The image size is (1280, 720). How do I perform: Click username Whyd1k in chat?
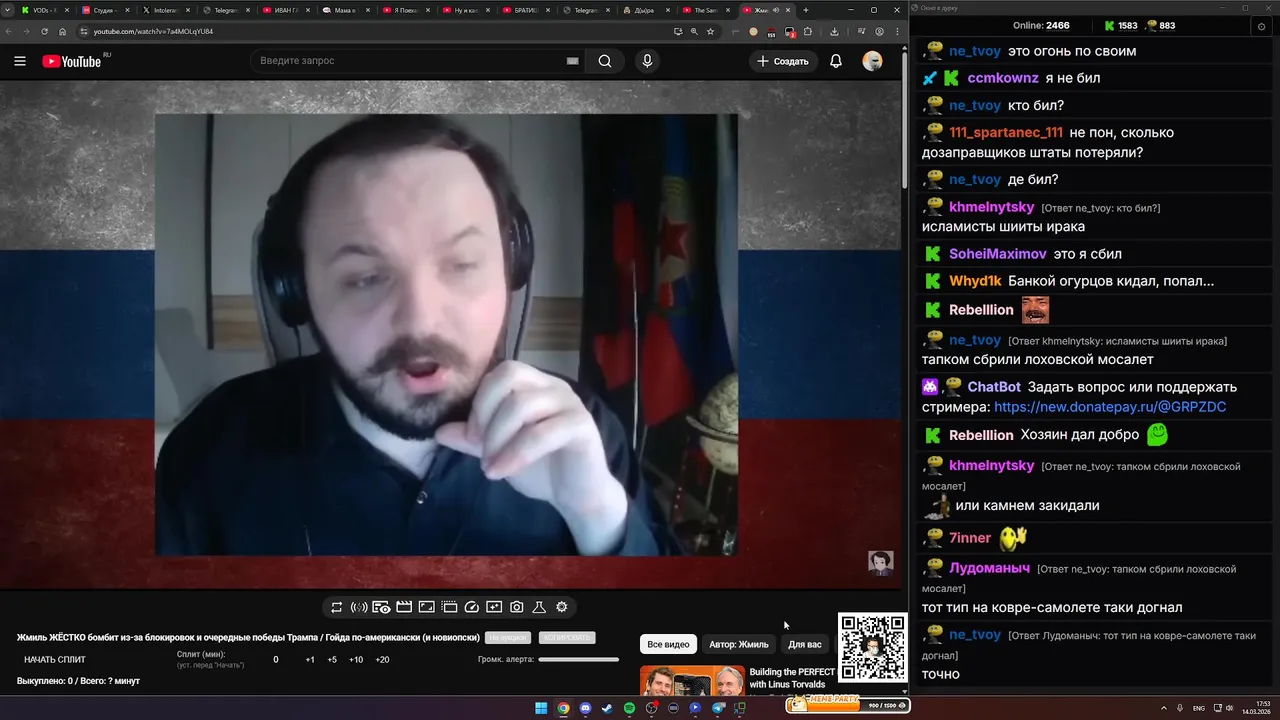975,281
